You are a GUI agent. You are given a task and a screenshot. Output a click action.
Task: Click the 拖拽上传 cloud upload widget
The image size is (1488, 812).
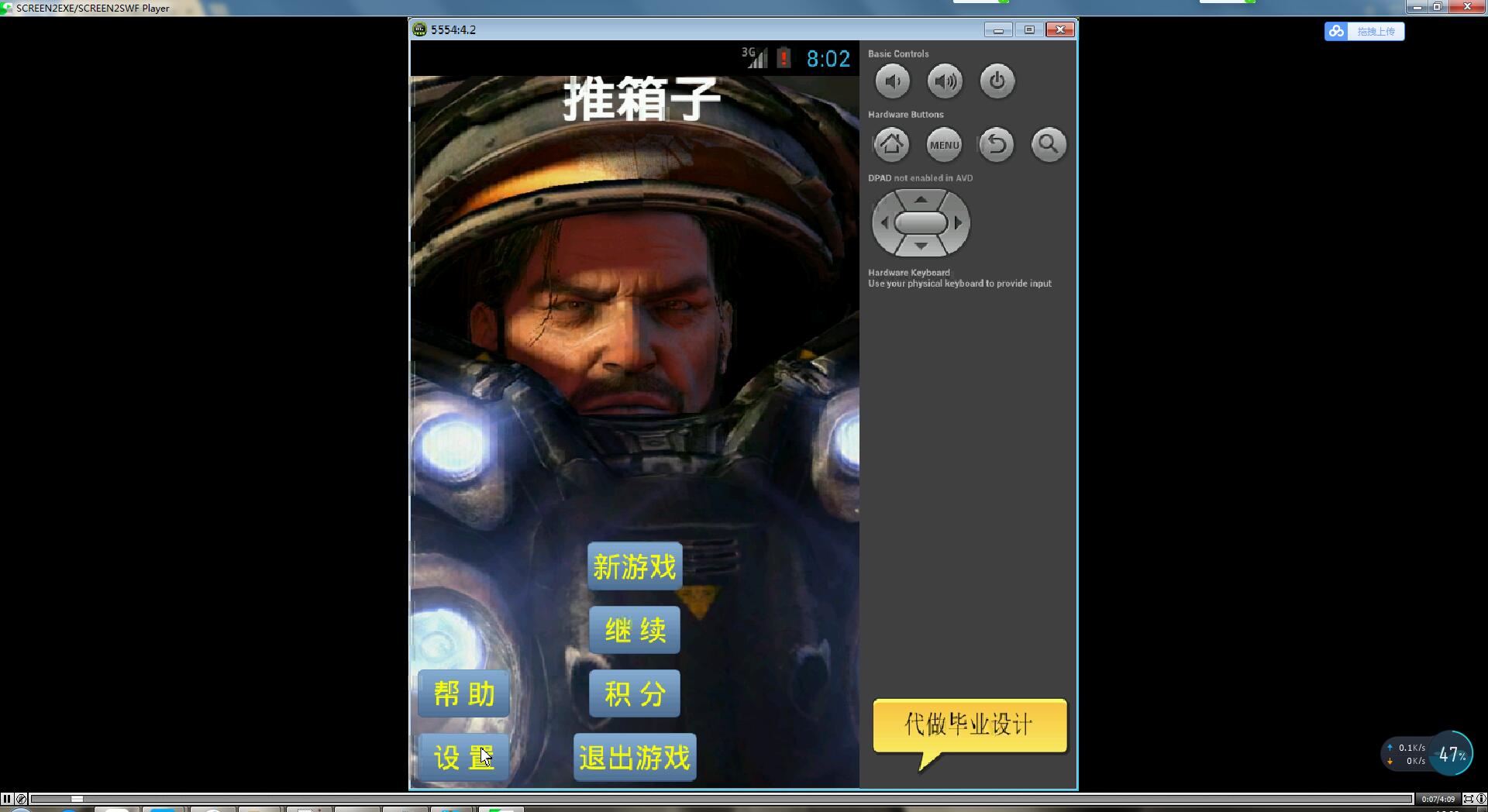point(1364,31)
